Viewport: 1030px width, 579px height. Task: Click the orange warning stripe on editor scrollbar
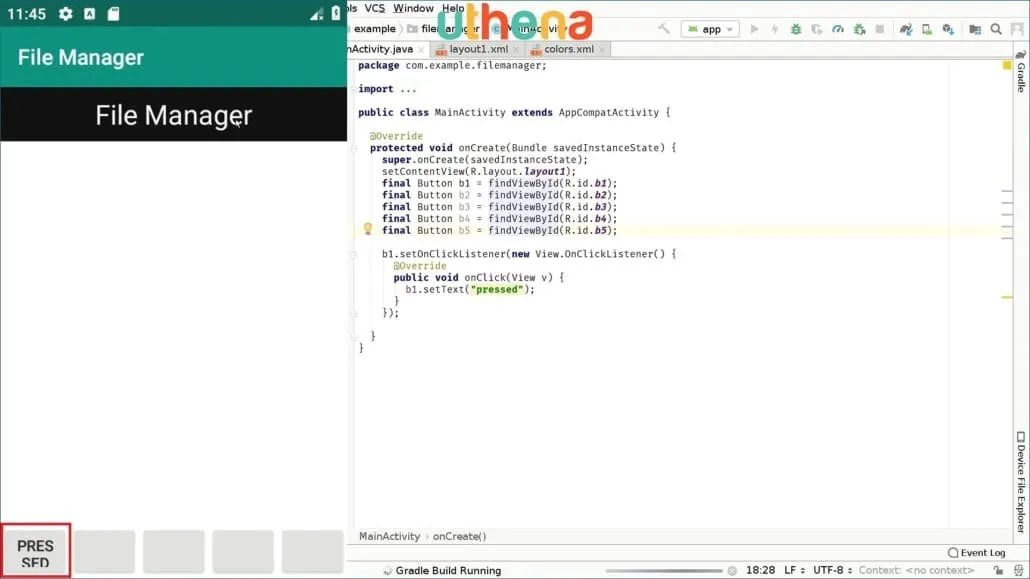(1006, 297)
